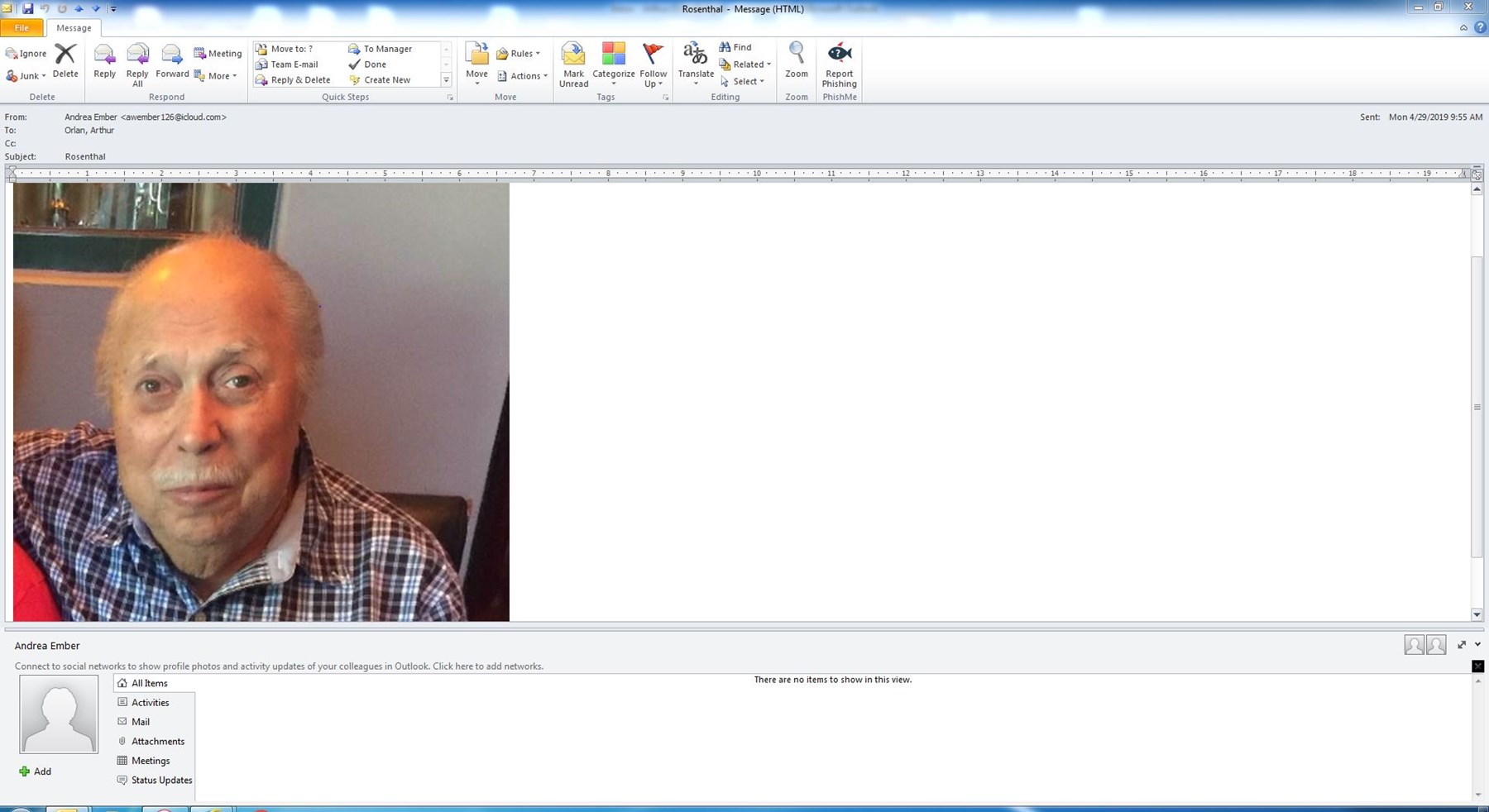The image size is (1489, 812).
Task: Collapse the ribbon with the caret arrow
Action: point(1463,27)
